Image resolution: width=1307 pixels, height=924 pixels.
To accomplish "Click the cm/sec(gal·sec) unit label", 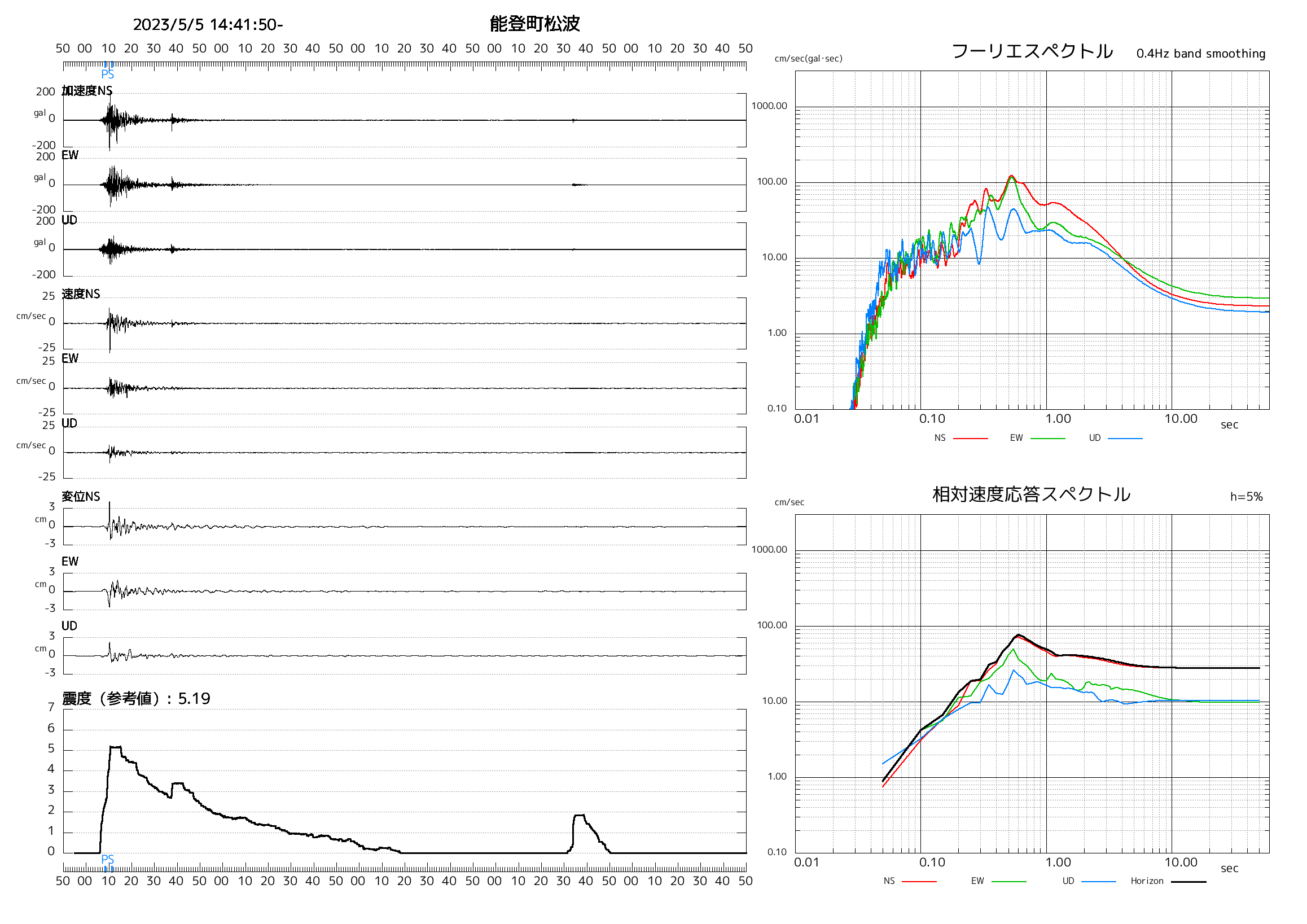I will tap(808, 59).
